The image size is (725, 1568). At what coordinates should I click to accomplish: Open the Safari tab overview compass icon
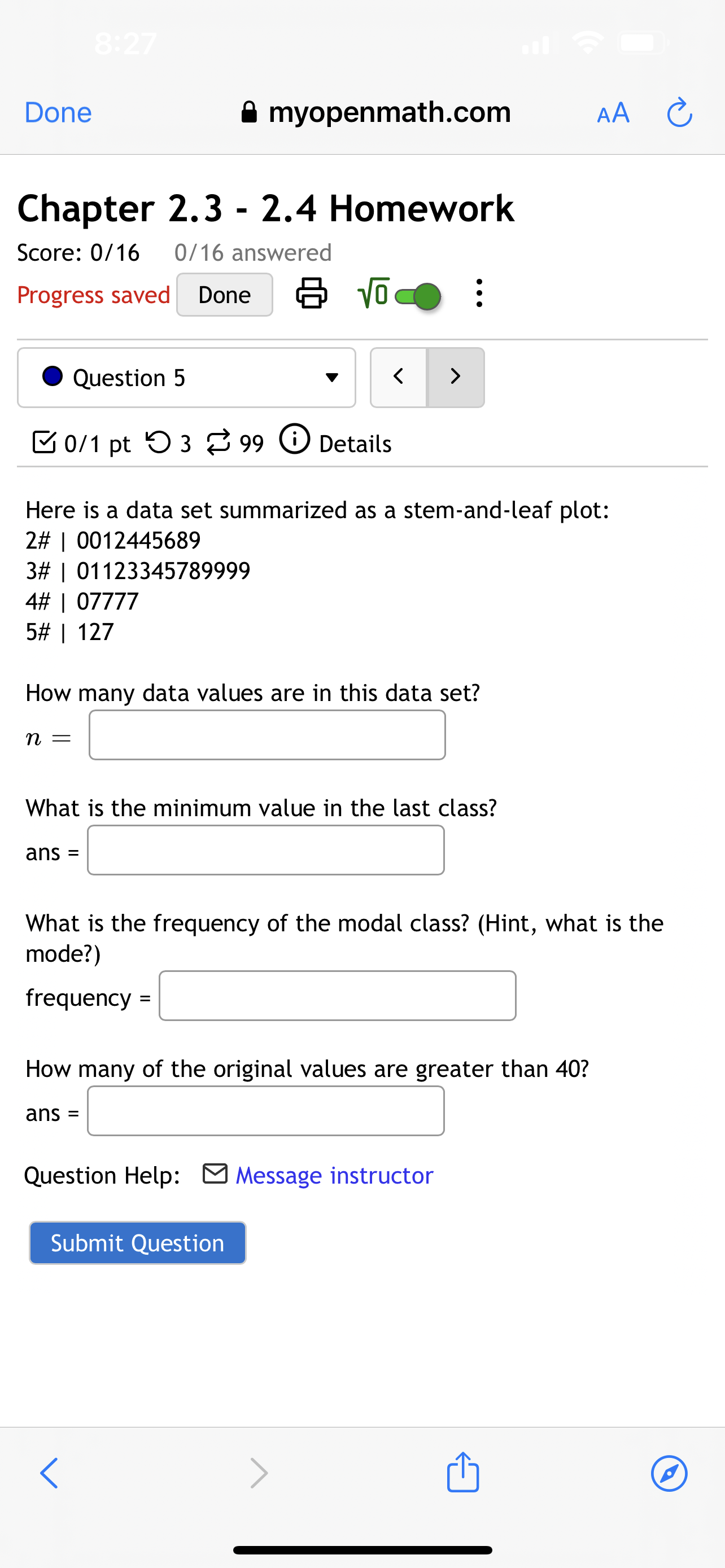point(669,1474)
